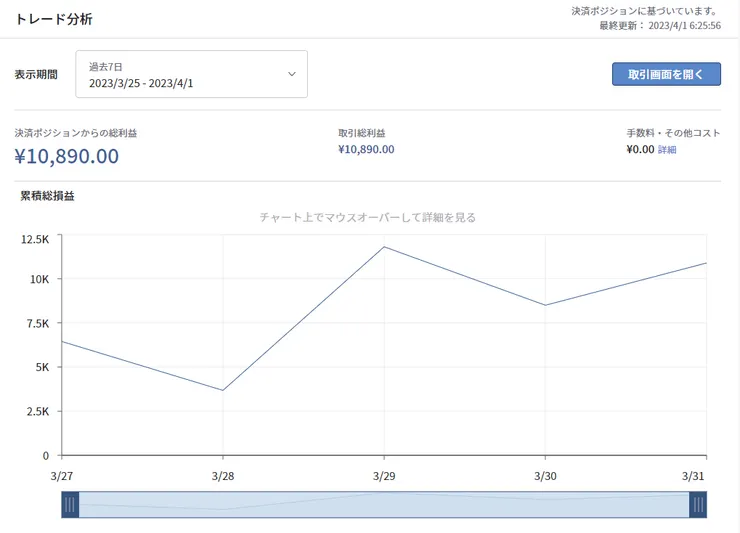This screenshot has width=740, height=533.
Task: Click the large ¥10,890.00 total profit figure
Action: pos(67,156)
